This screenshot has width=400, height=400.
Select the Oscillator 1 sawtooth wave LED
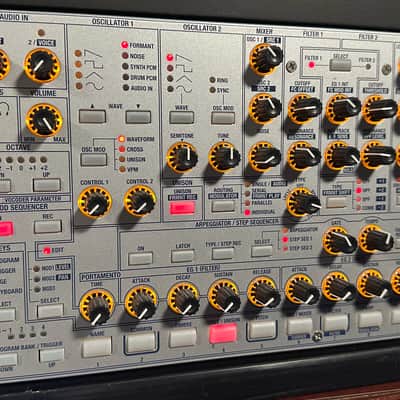[78, 53]
